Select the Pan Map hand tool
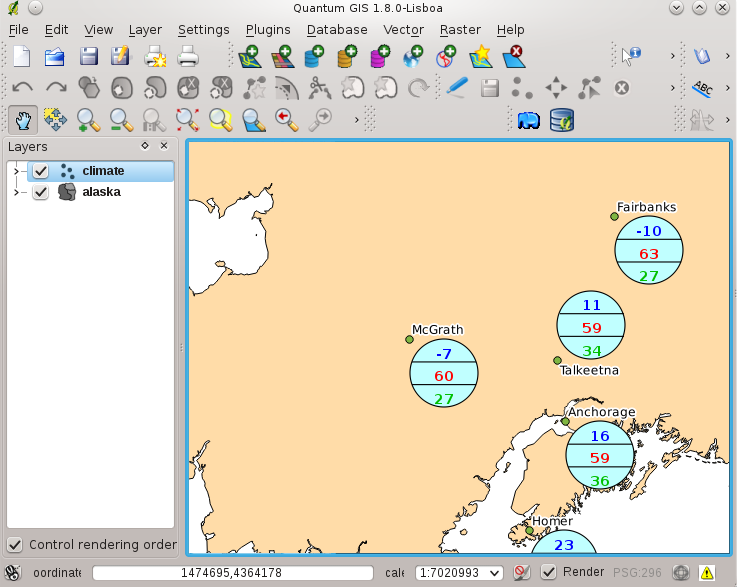737x587 pixels. point(23,121)
